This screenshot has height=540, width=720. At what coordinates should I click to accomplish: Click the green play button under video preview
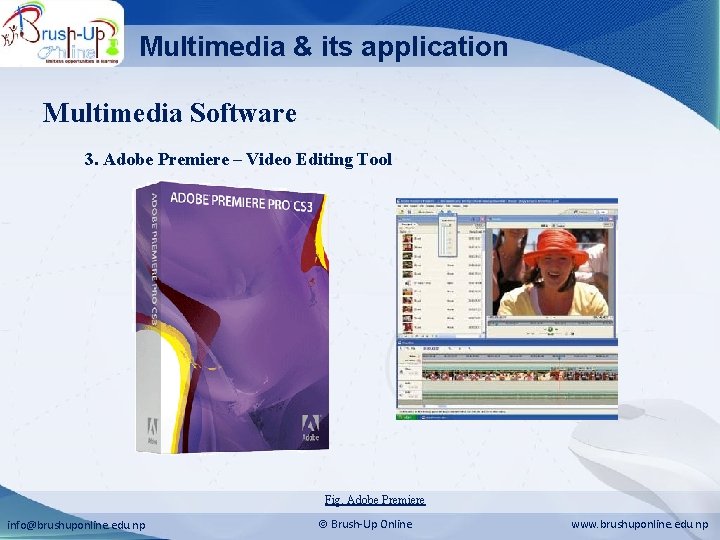click(x=550, y=329)
